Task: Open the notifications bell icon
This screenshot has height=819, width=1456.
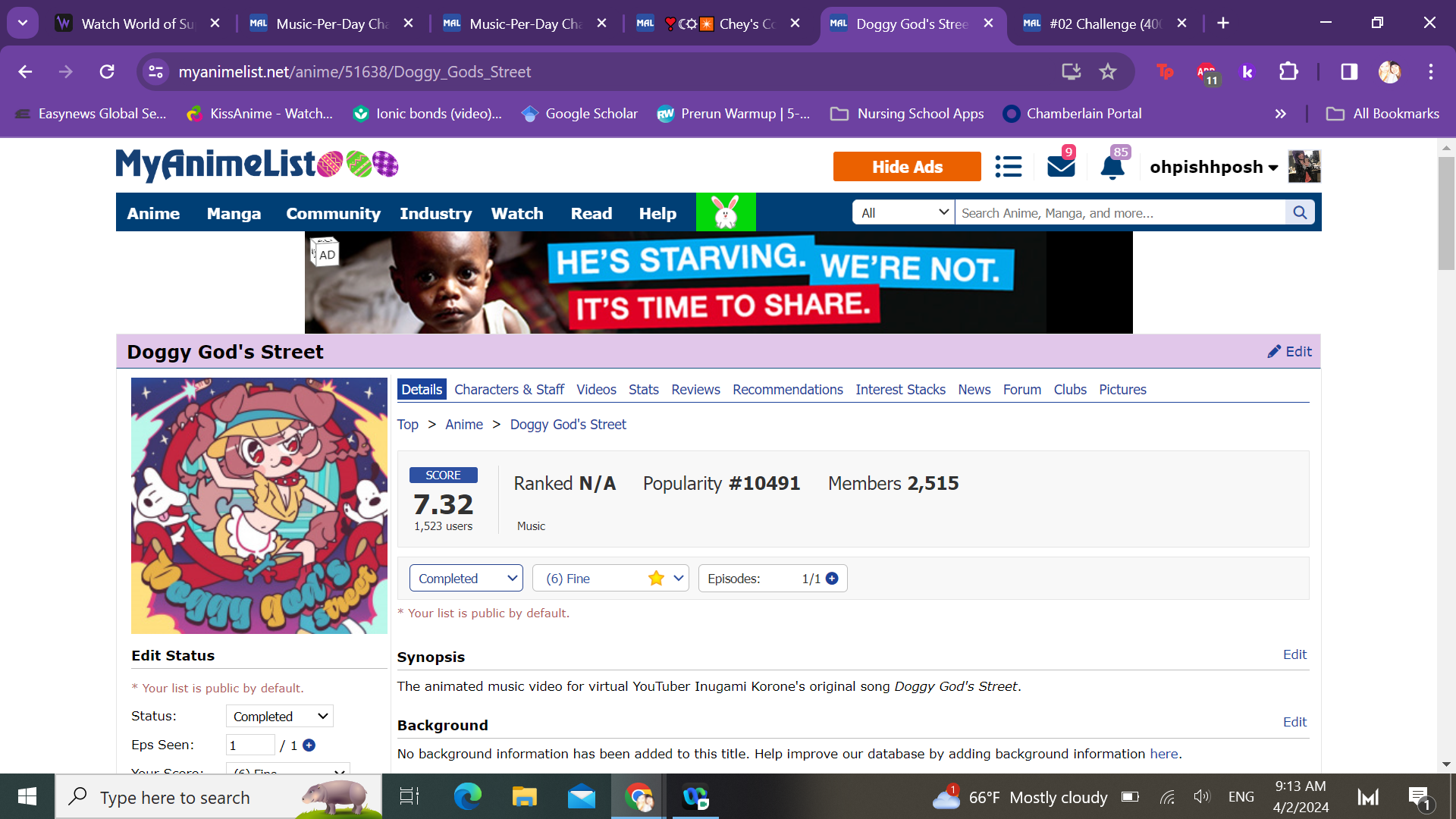Action: 1112,167
